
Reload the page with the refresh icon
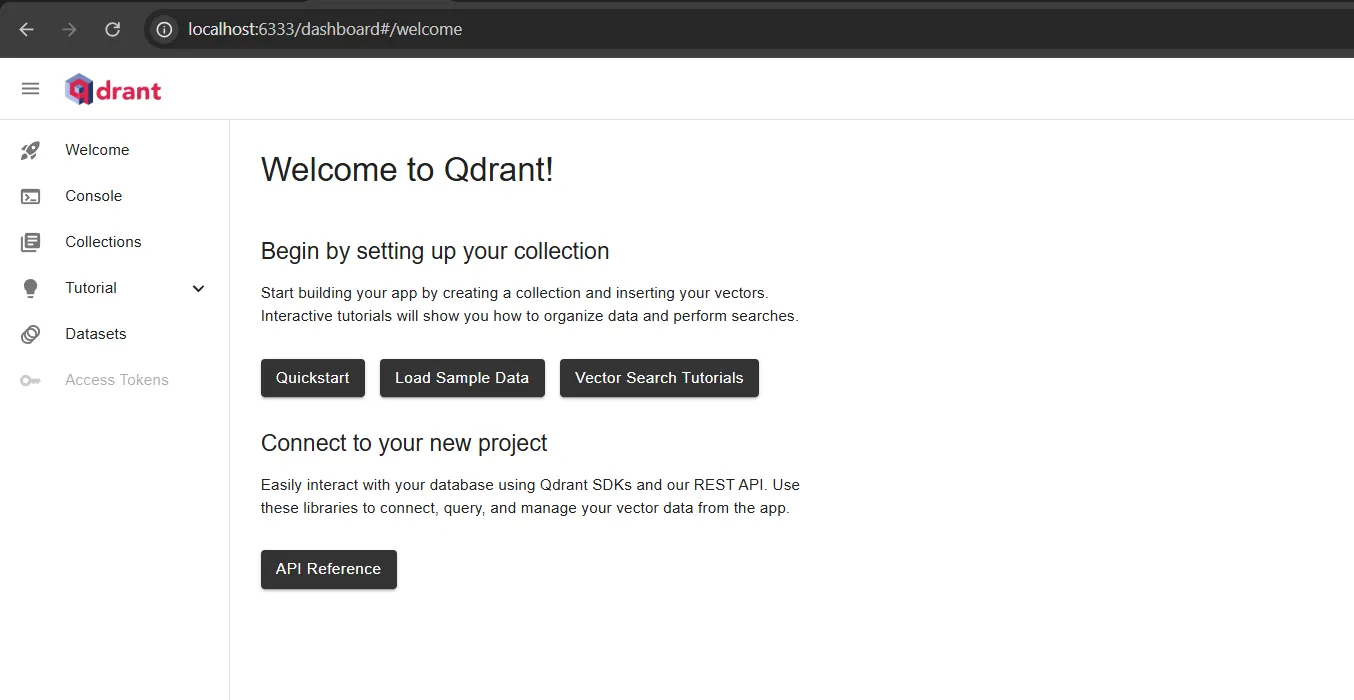(113, 29)
